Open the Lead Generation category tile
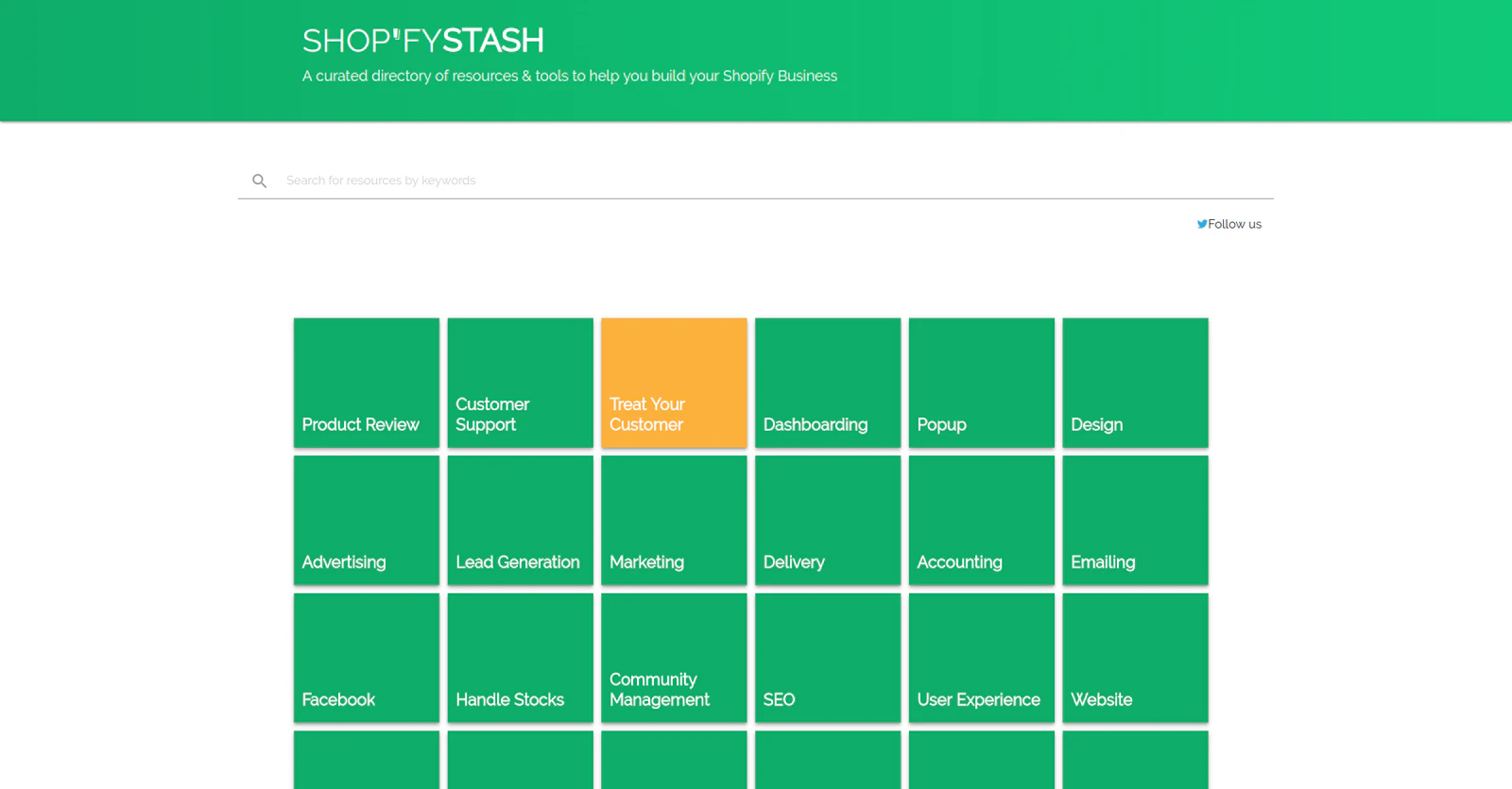The height and width of the screenshot is (789, 1512). [x=521, y=520]
